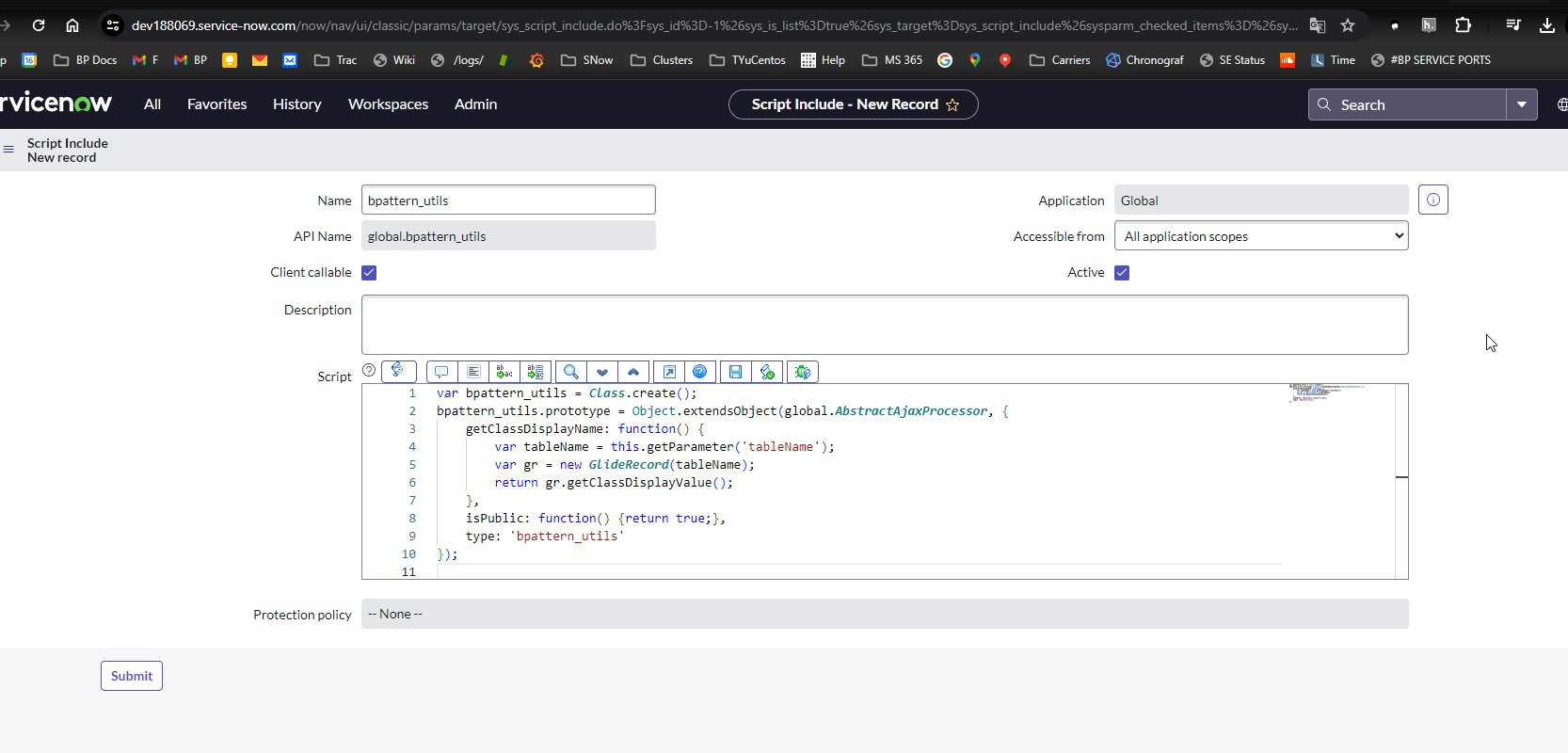
Task: Click the translate page icon
Action: tap(1318, 25)
